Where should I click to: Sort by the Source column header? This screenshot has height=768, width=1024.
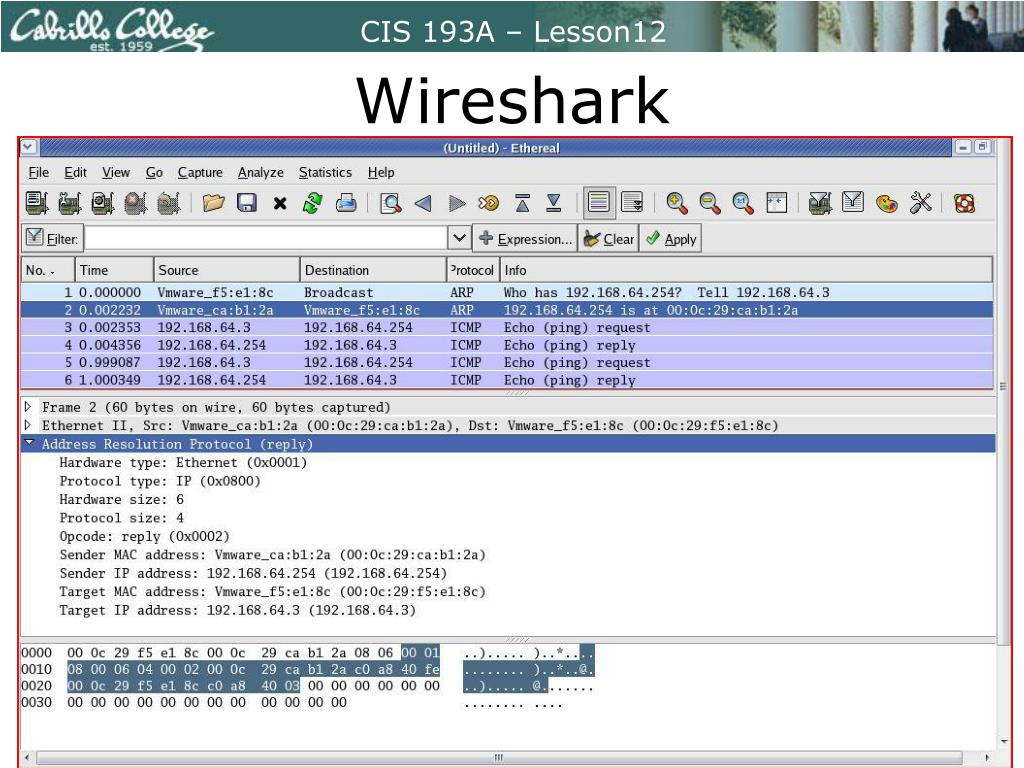(227, 270)
